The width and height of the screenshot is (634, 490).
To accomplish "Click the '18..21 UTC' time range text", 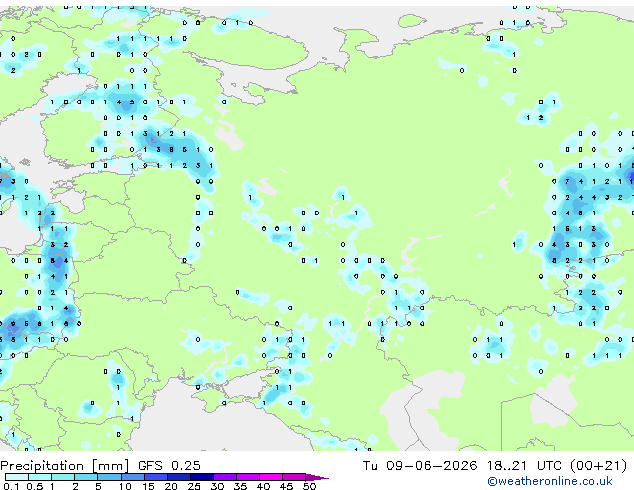I will coord(524,466).
